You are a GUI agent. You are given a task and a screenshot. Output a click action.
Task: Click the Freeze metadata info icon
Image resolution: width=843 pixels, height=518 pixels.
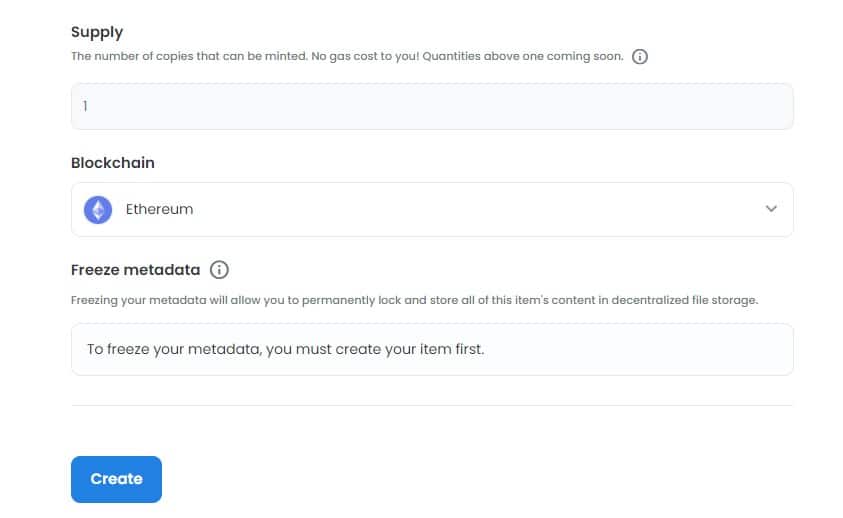tap(220, 270)
